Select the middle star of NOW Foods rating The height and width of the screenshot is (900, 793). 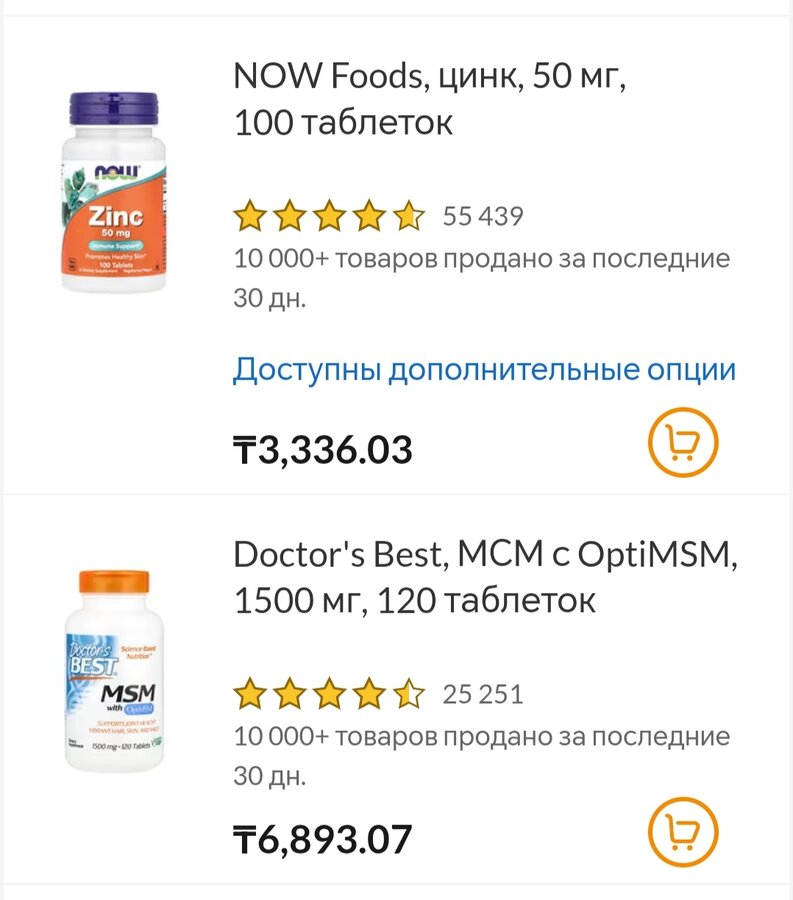tap(329, 216)
